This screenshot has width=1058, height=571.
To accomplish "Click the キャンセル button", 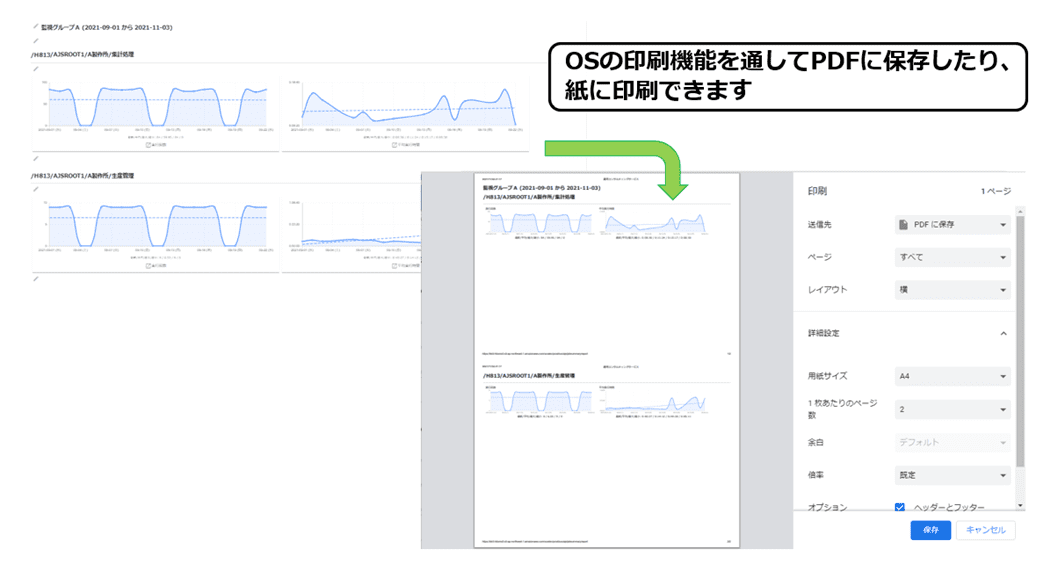I will click(985, 530).
